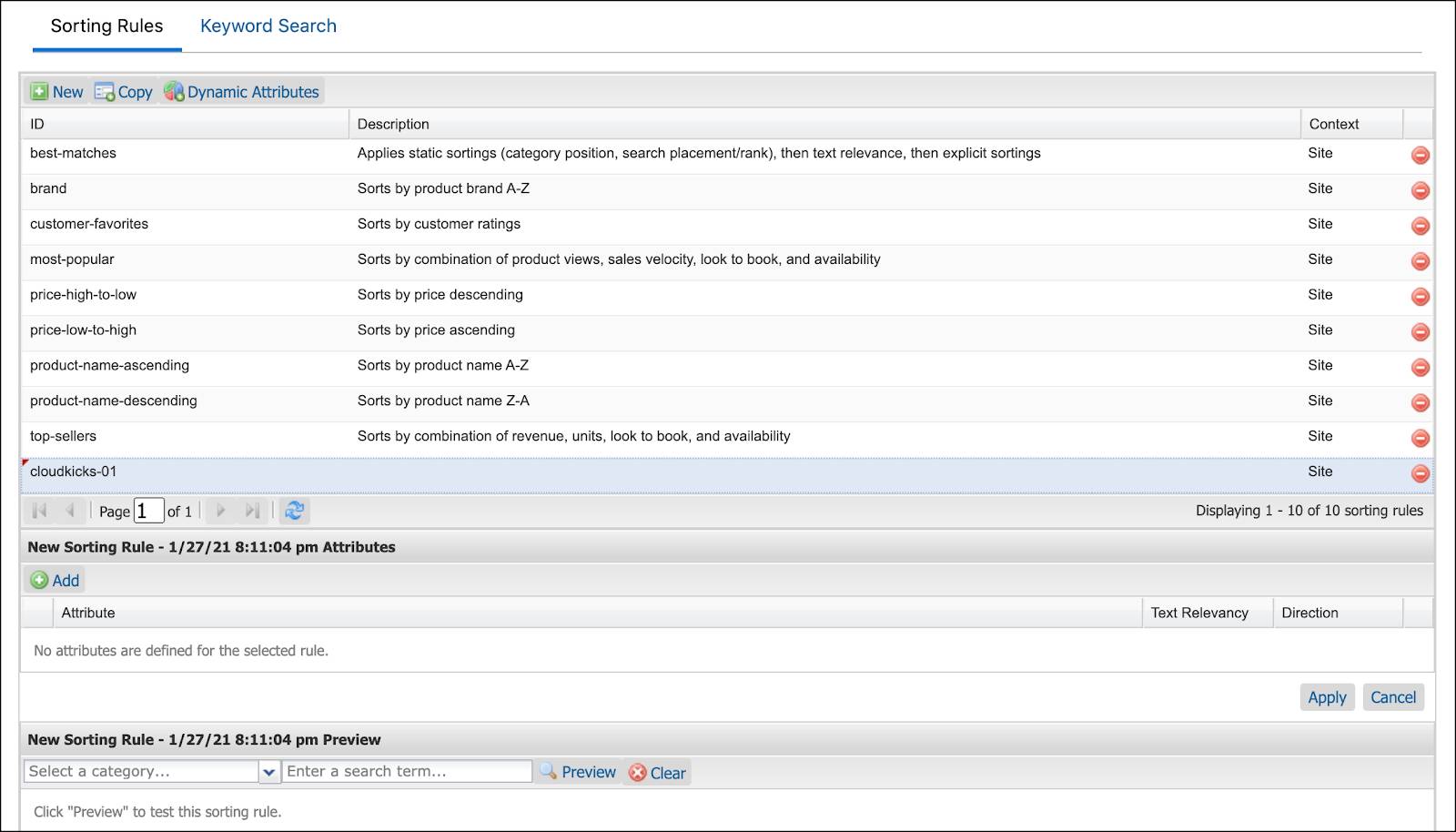Viewport: 1456px width, 832px height.
Task: Select the Sorting Rules tab
Action: coord(106,26)
